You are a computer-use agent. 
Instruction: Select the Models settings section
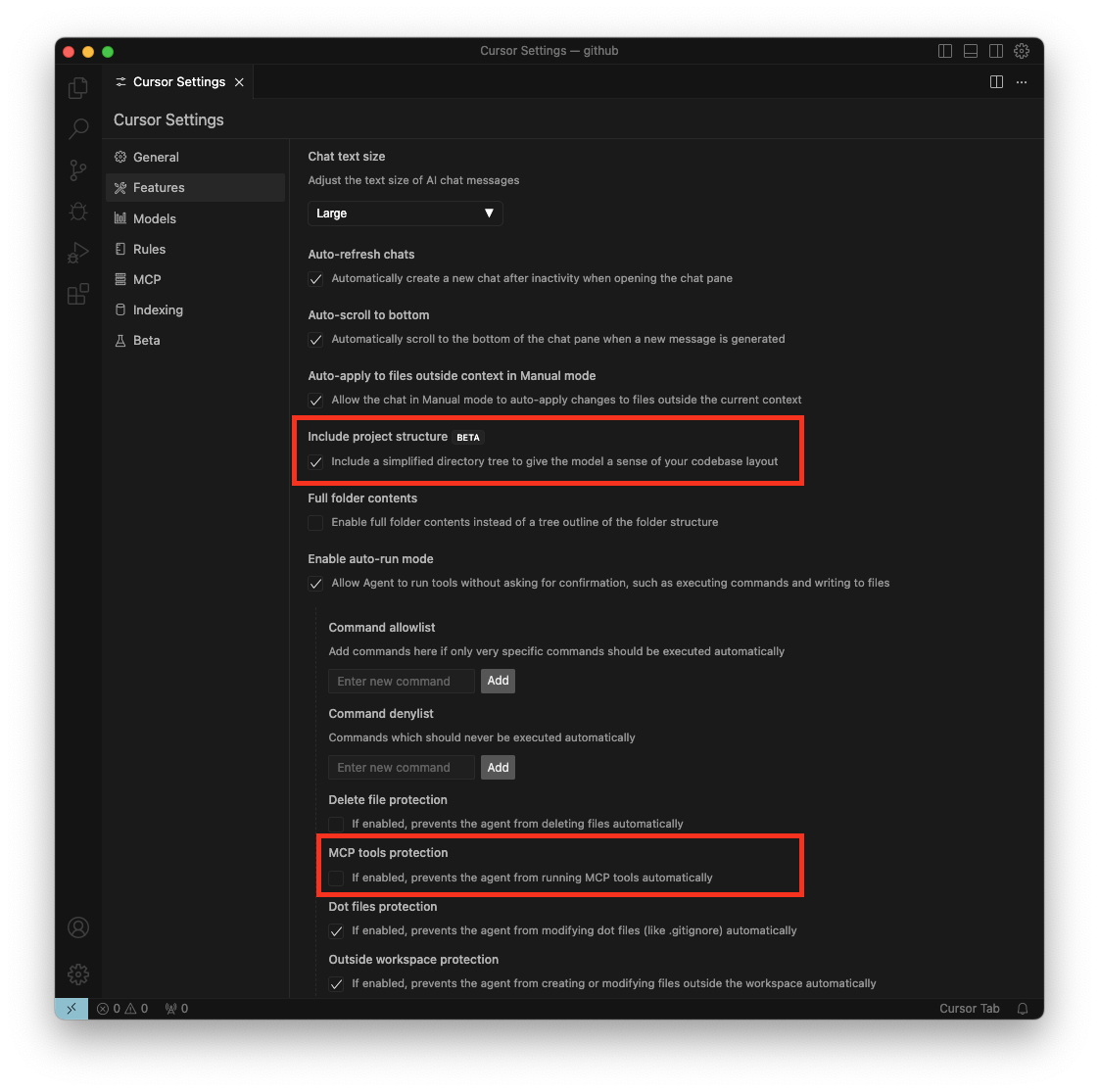155,218
